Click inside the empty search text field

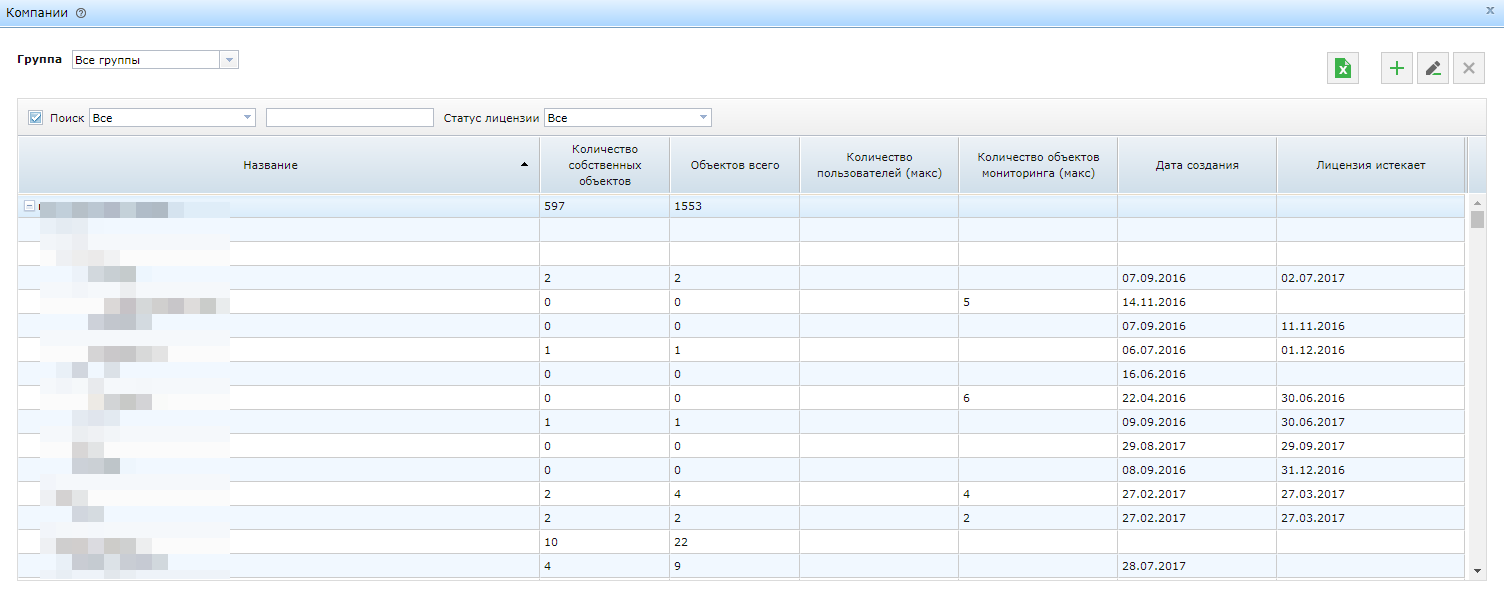pos(349,117)
